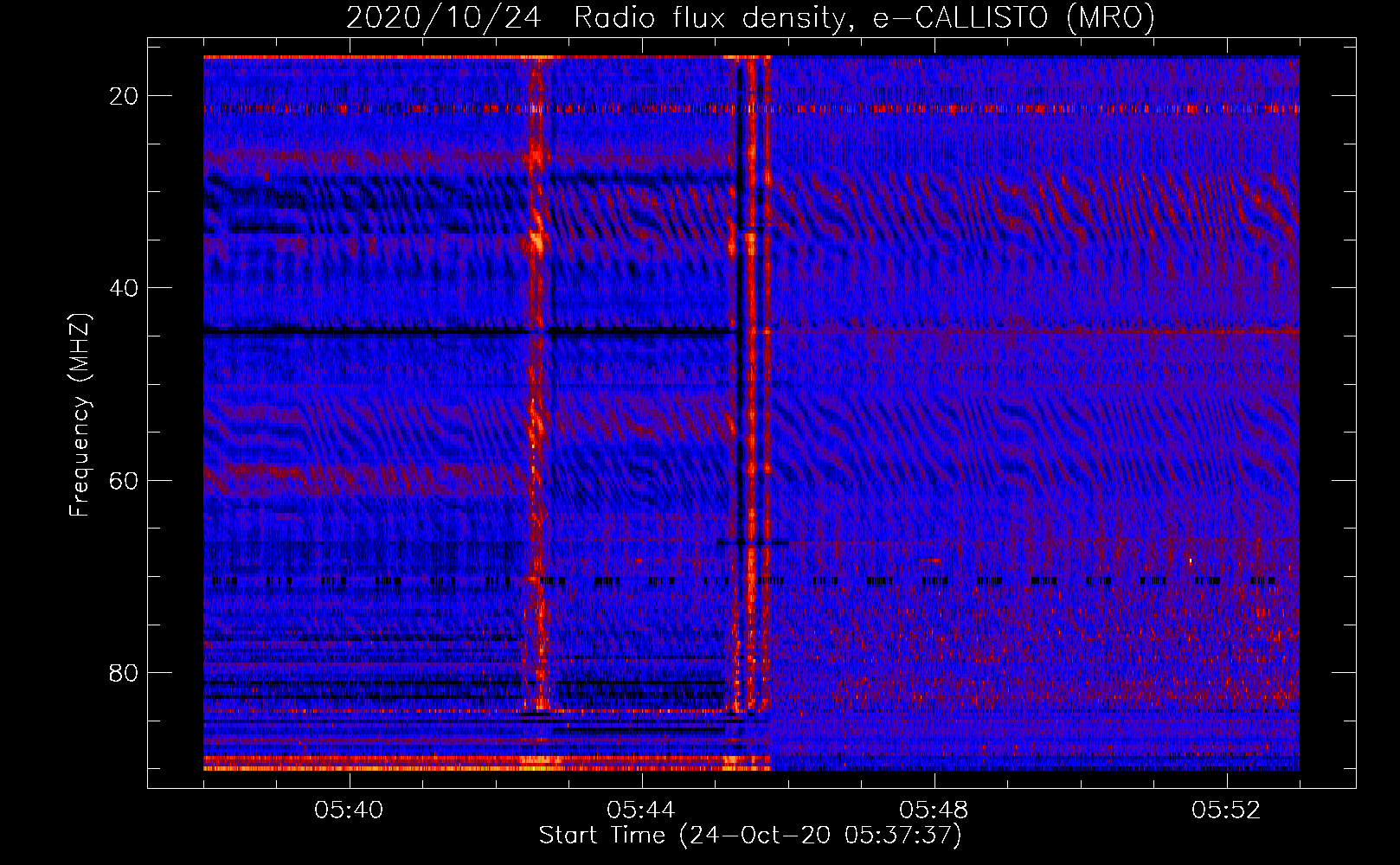
Task: Click the date "2020/10/24" in the plot title
Action: coord(444,17)
